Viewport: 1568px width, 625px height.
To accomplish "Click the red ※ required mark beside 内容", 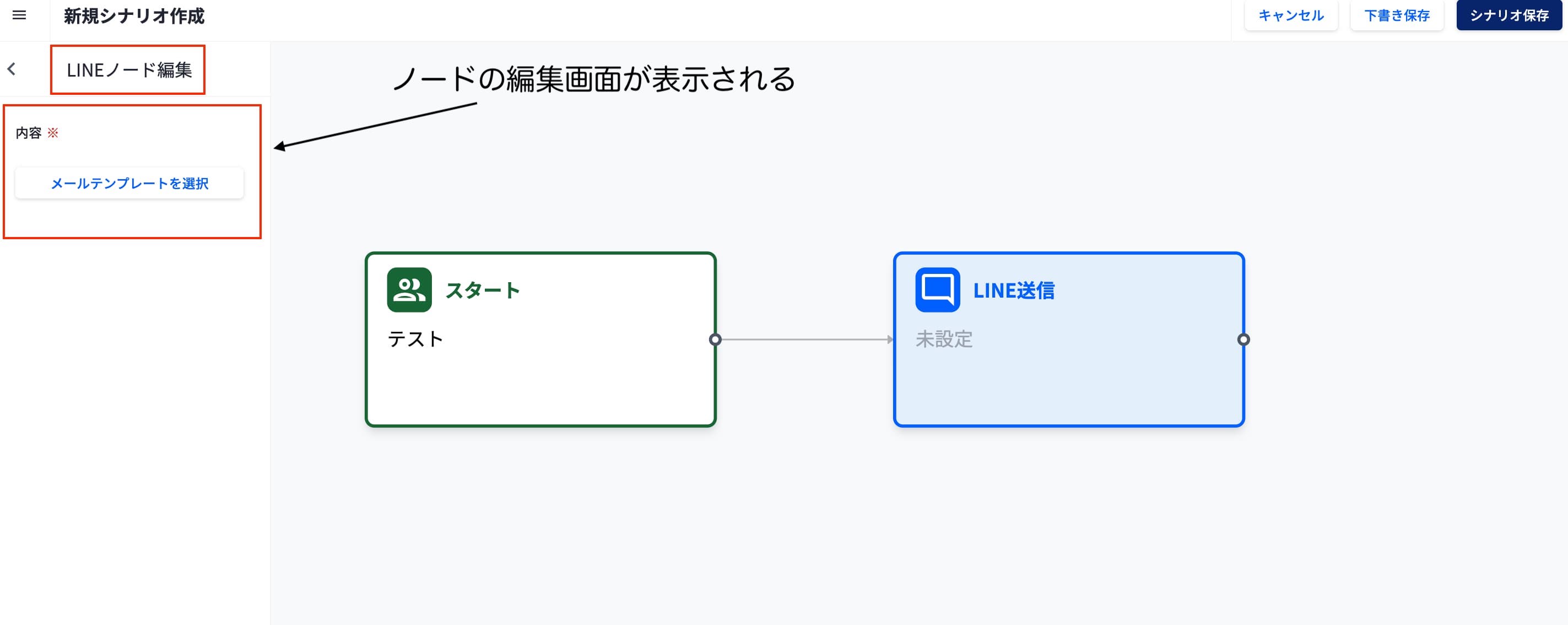I will 53,133.
